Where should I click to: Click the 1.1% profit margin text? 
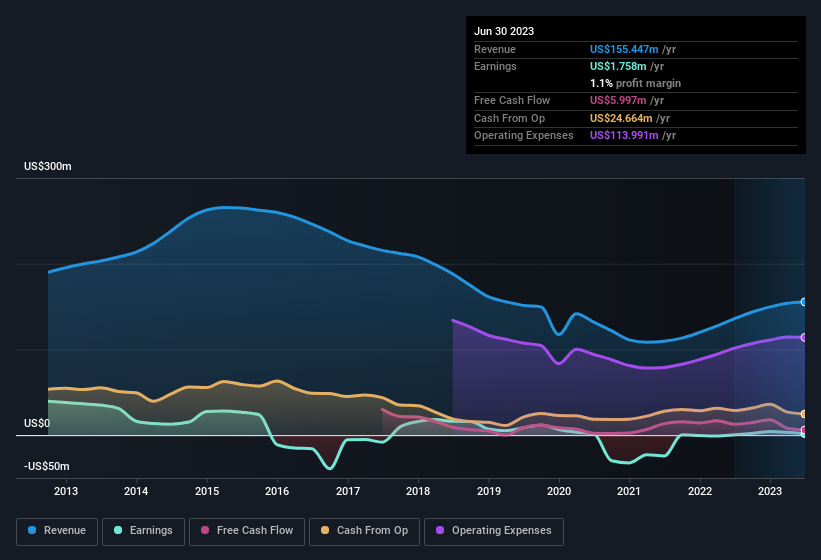click(635, 83)
